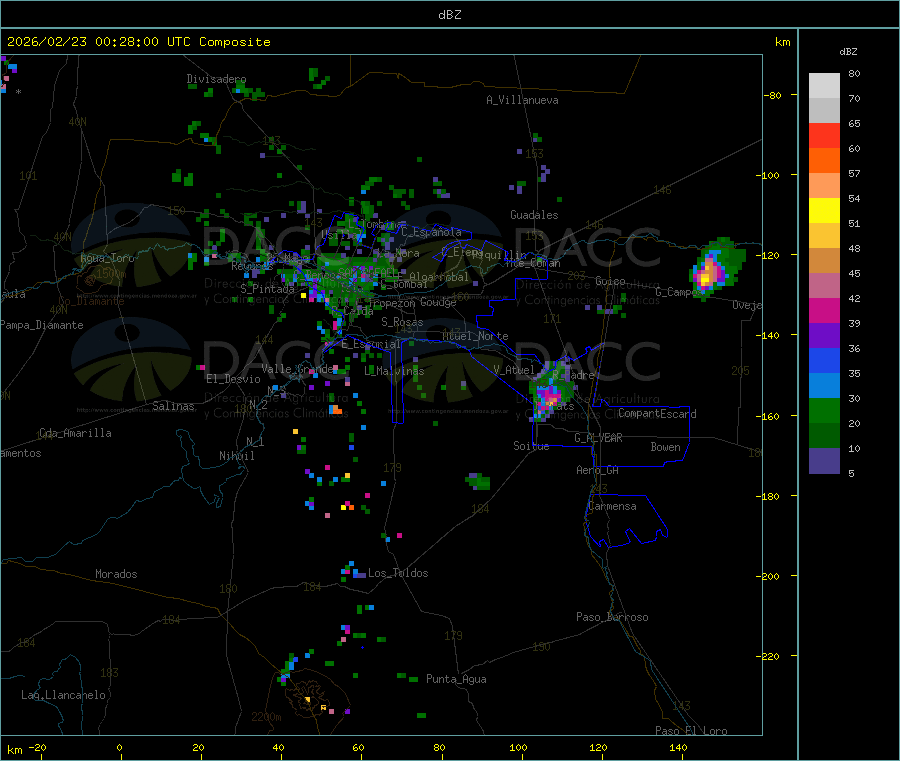
Task: Click the Paso_El_Loro location label
Action: point(692,731)
